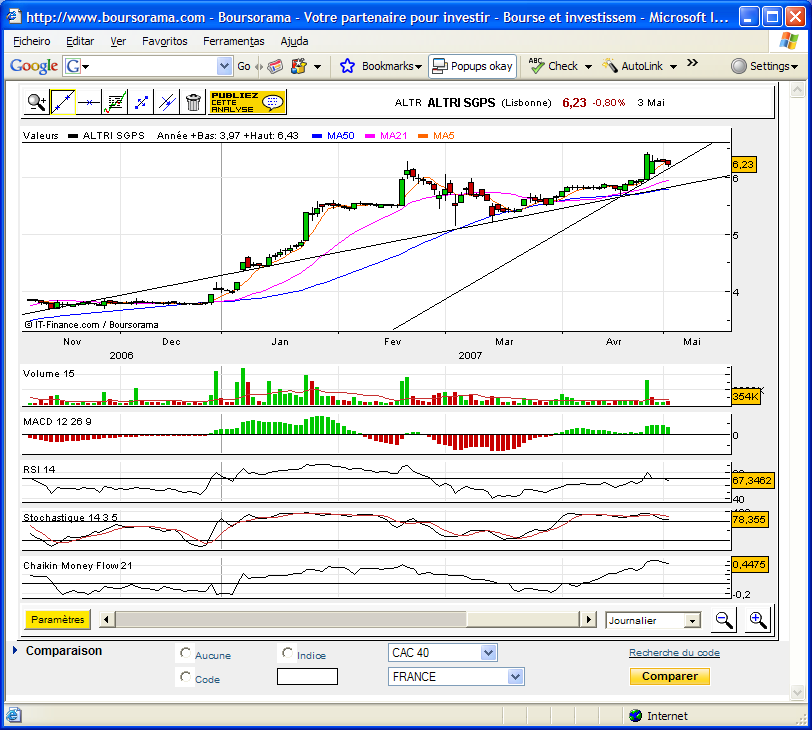Open the Editar menu

80,41
